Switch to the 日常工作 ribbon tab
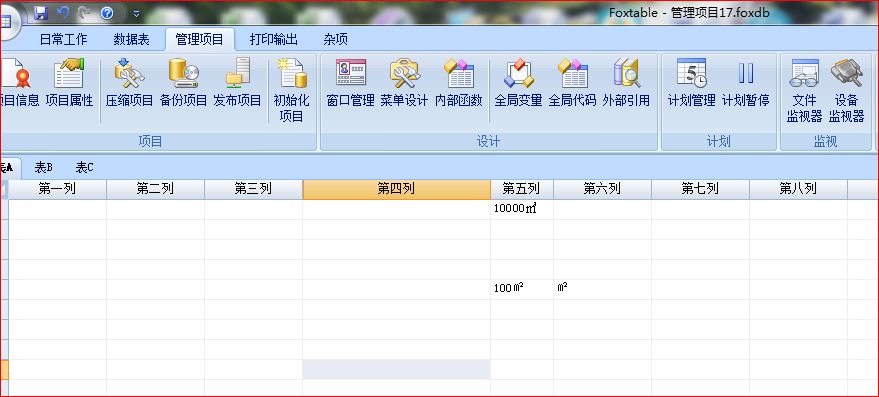 (x=63, y=39)
